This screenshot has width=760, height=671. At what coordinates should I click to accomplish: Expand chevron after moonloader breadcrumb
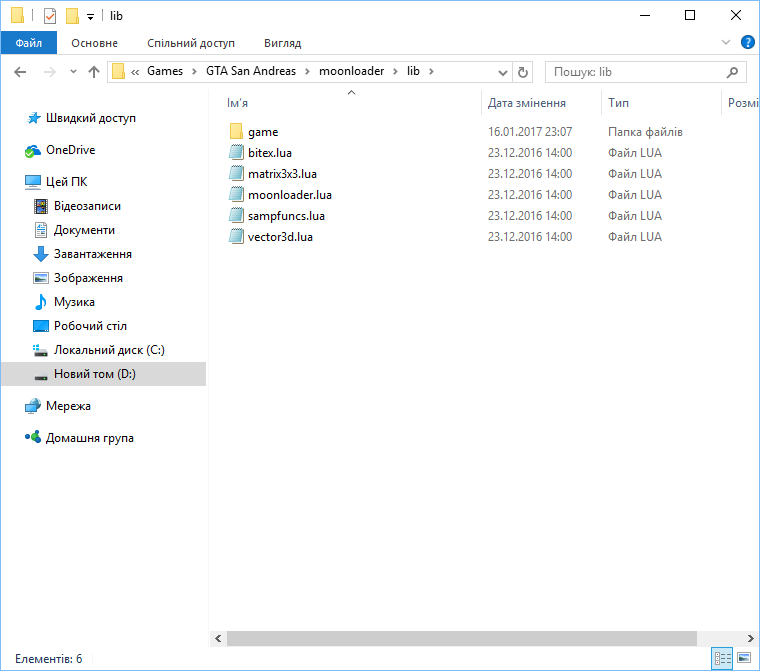pos(396,72)
